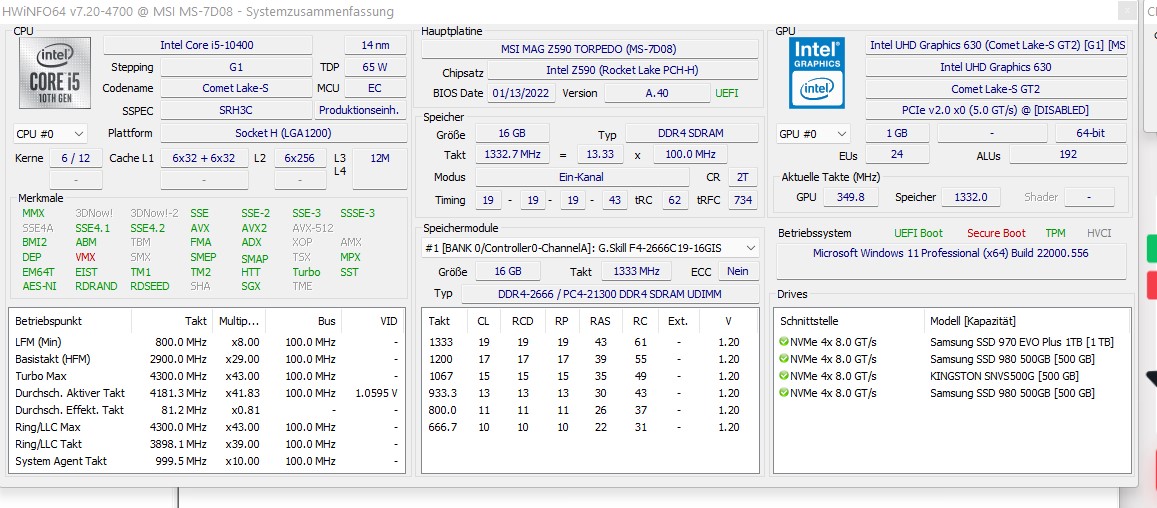The width and height of the screenshot is (1157, 508).
Task: Select the Ring/LLC Takt row
Action: coord(207,444)
